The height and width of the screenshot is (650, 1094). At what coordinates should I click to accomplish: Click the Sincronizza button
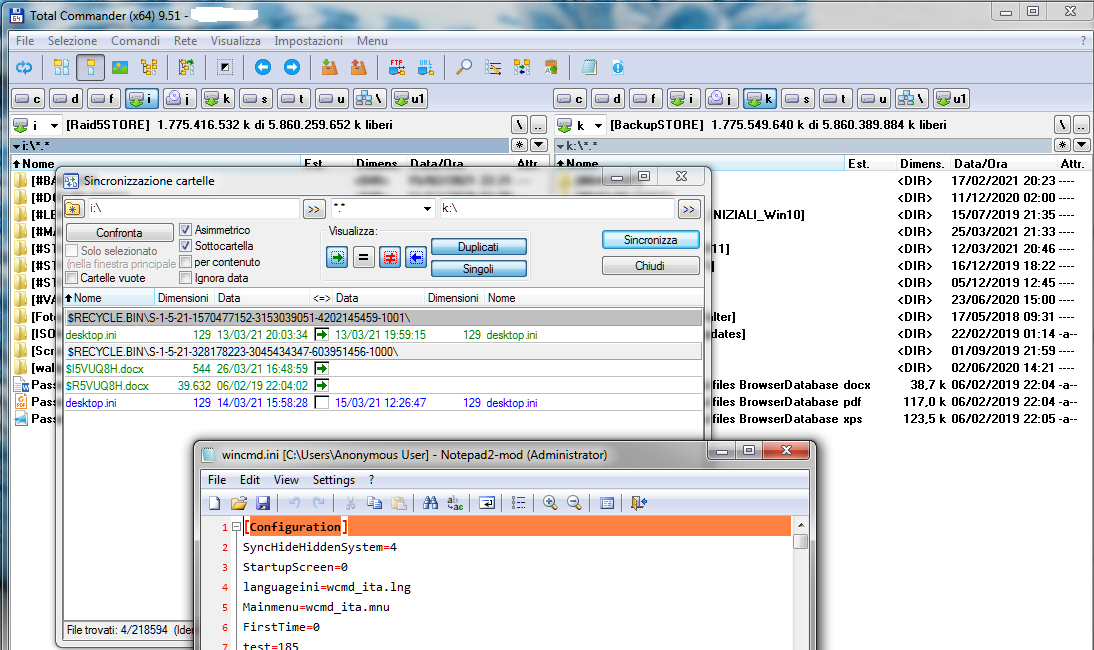[x=650, y=240]
